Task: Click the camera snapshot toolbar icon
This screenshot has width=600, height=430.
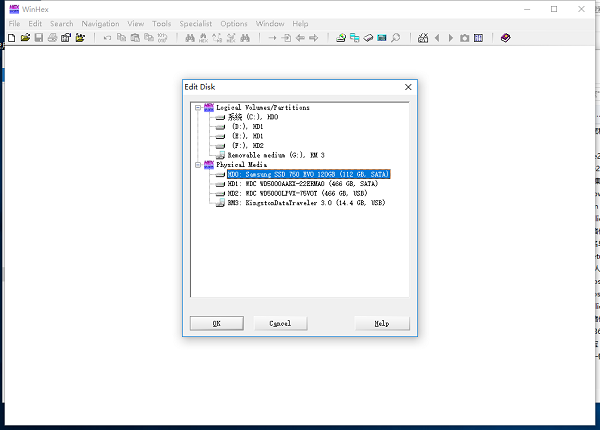Action: 465,38
